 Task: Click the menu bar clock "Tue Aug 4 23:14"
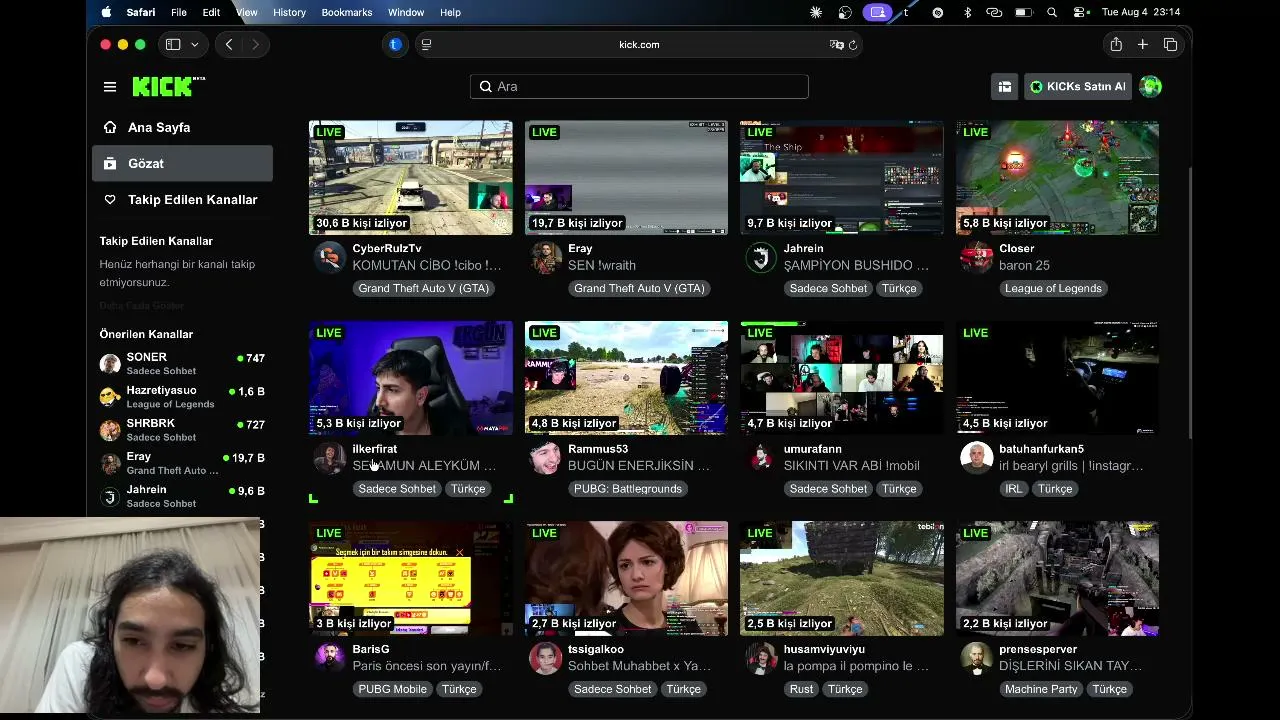(1141, 12)
